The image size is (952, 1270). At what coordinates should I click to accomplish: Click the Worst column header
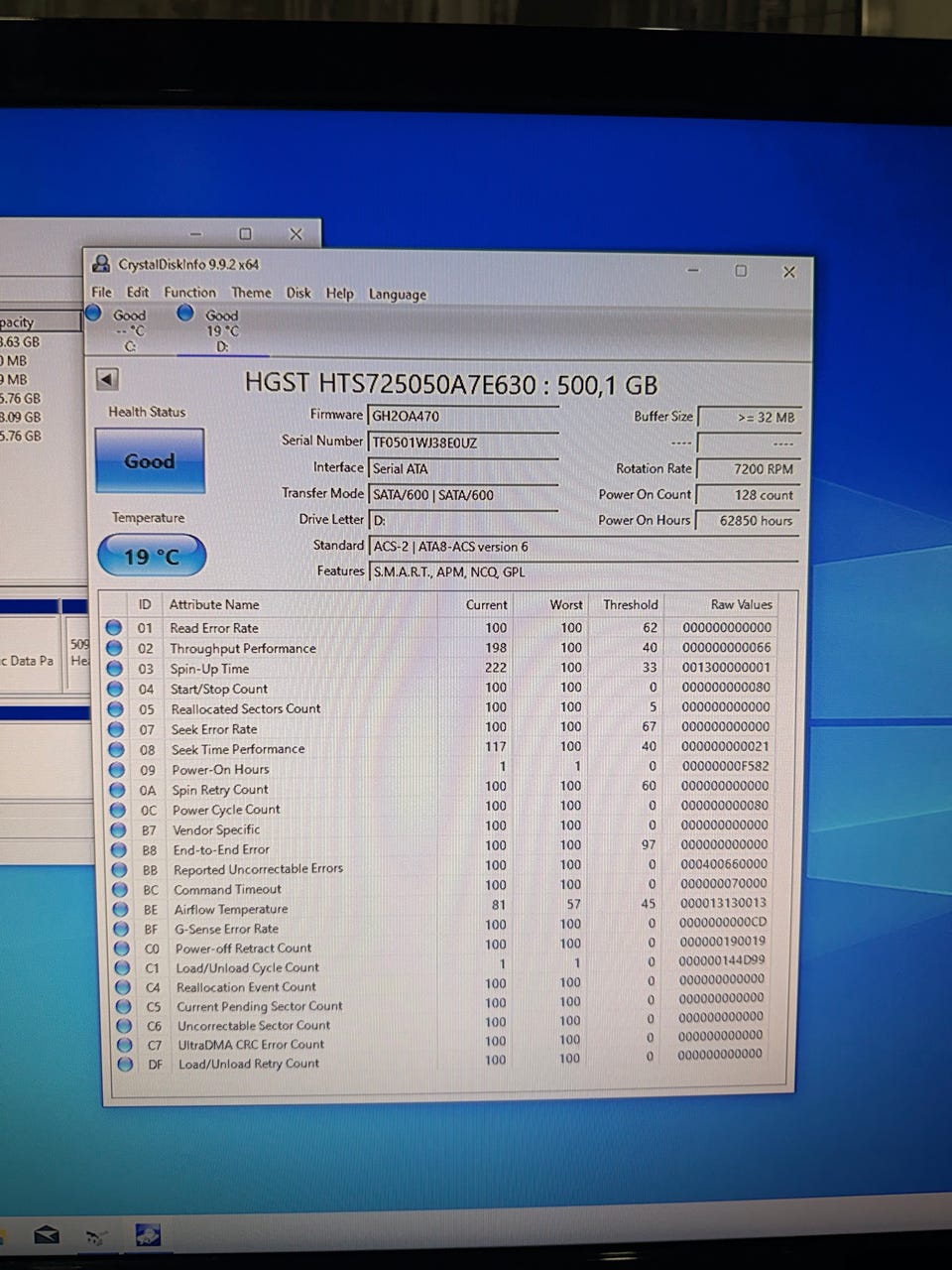coord(566,604)
